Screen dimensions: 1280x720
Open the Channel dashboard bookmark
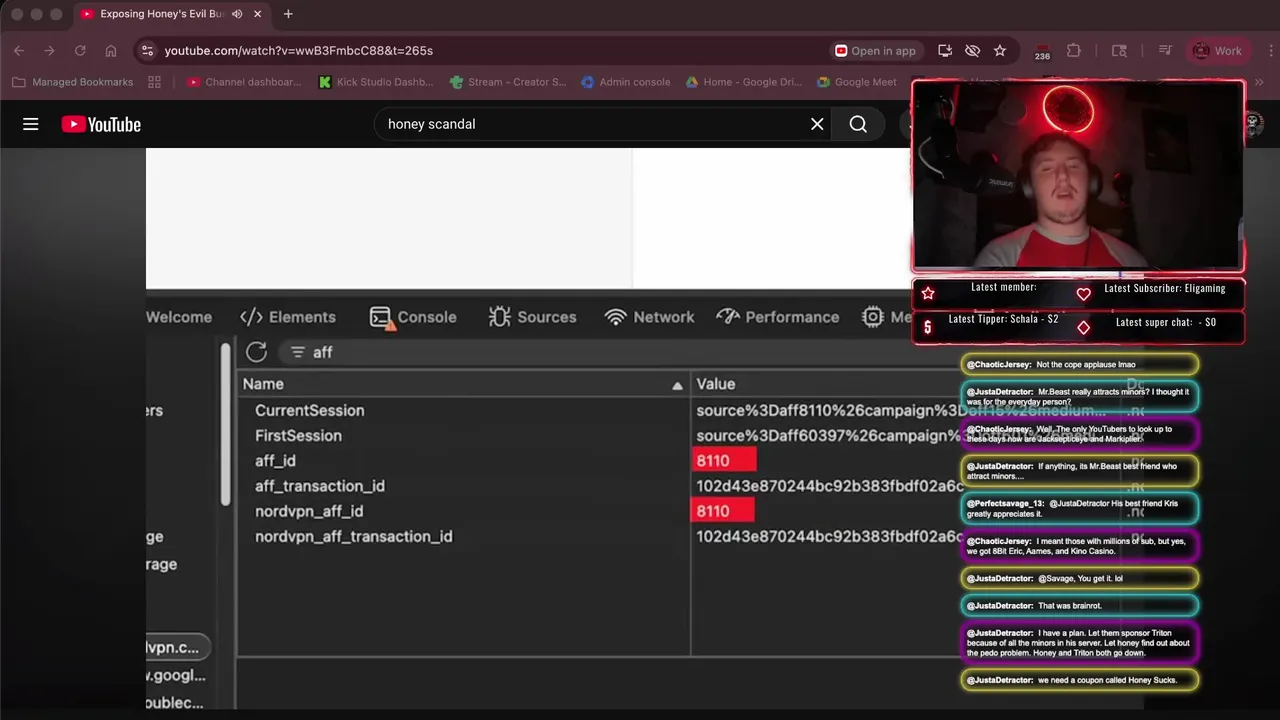pos(244,82)
